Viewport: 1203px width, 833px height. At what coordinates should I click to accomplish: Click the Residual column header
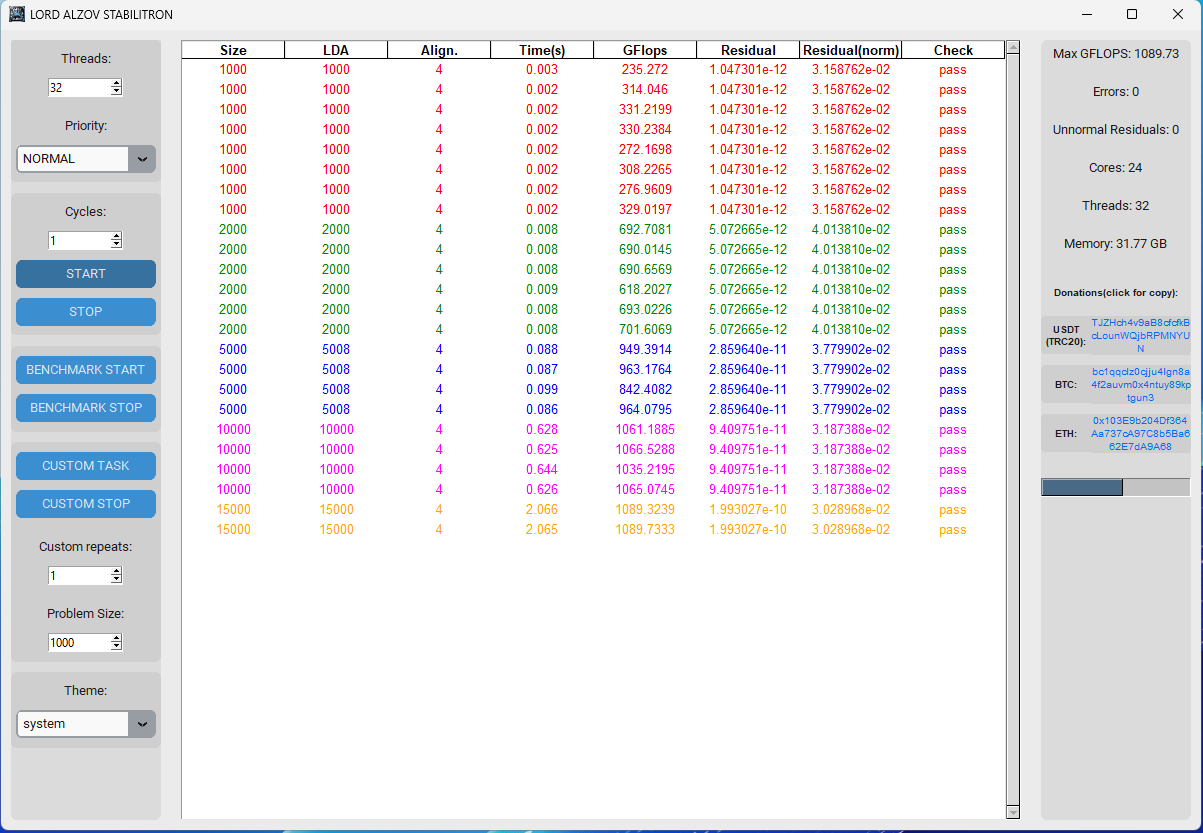coord(748,50)
